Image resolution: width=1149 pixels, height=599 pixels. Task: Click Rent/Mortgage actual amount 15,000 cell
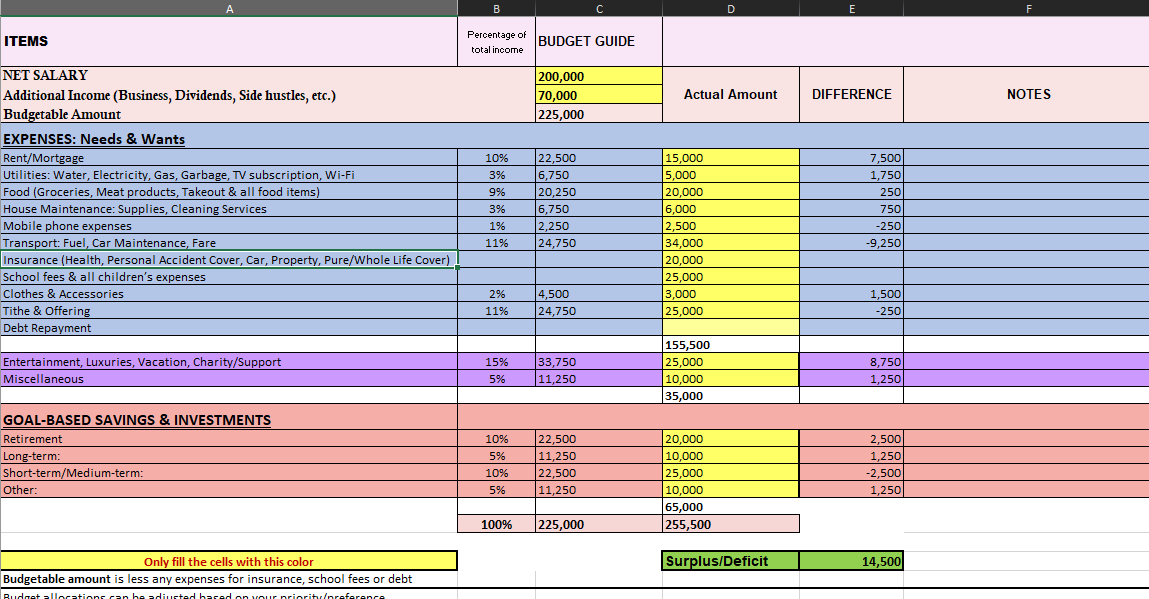[x=730, y=158]
